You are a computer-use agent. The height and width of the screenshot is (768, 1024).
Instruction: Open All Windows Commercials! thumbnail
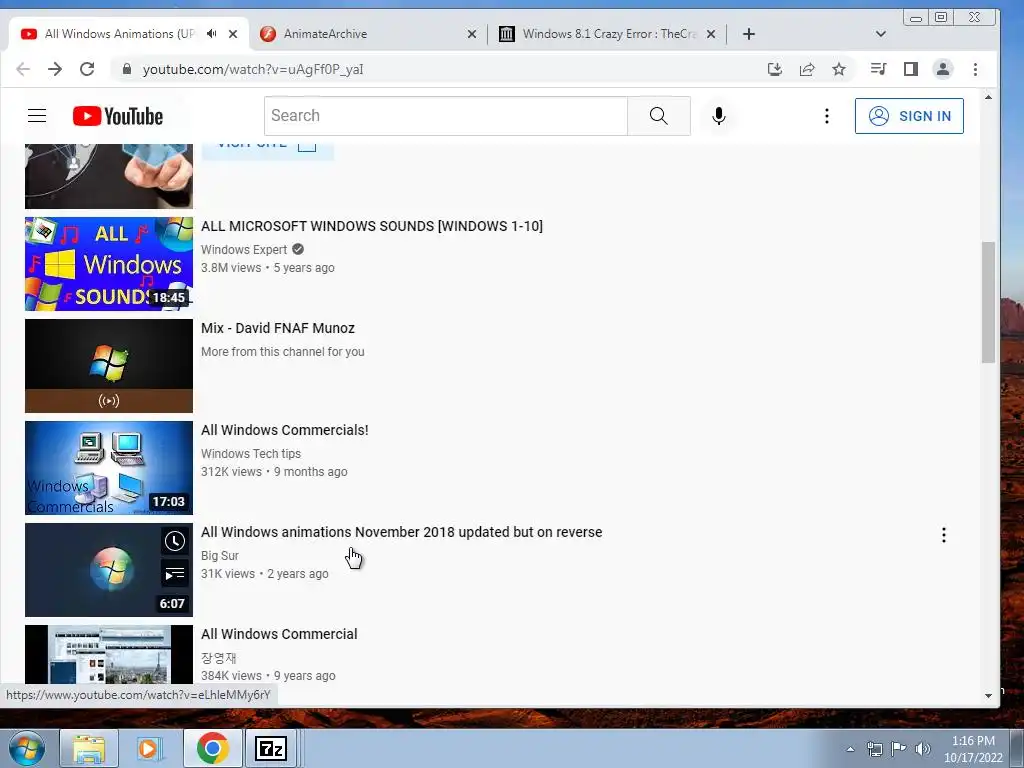click(x=109, y=468)
